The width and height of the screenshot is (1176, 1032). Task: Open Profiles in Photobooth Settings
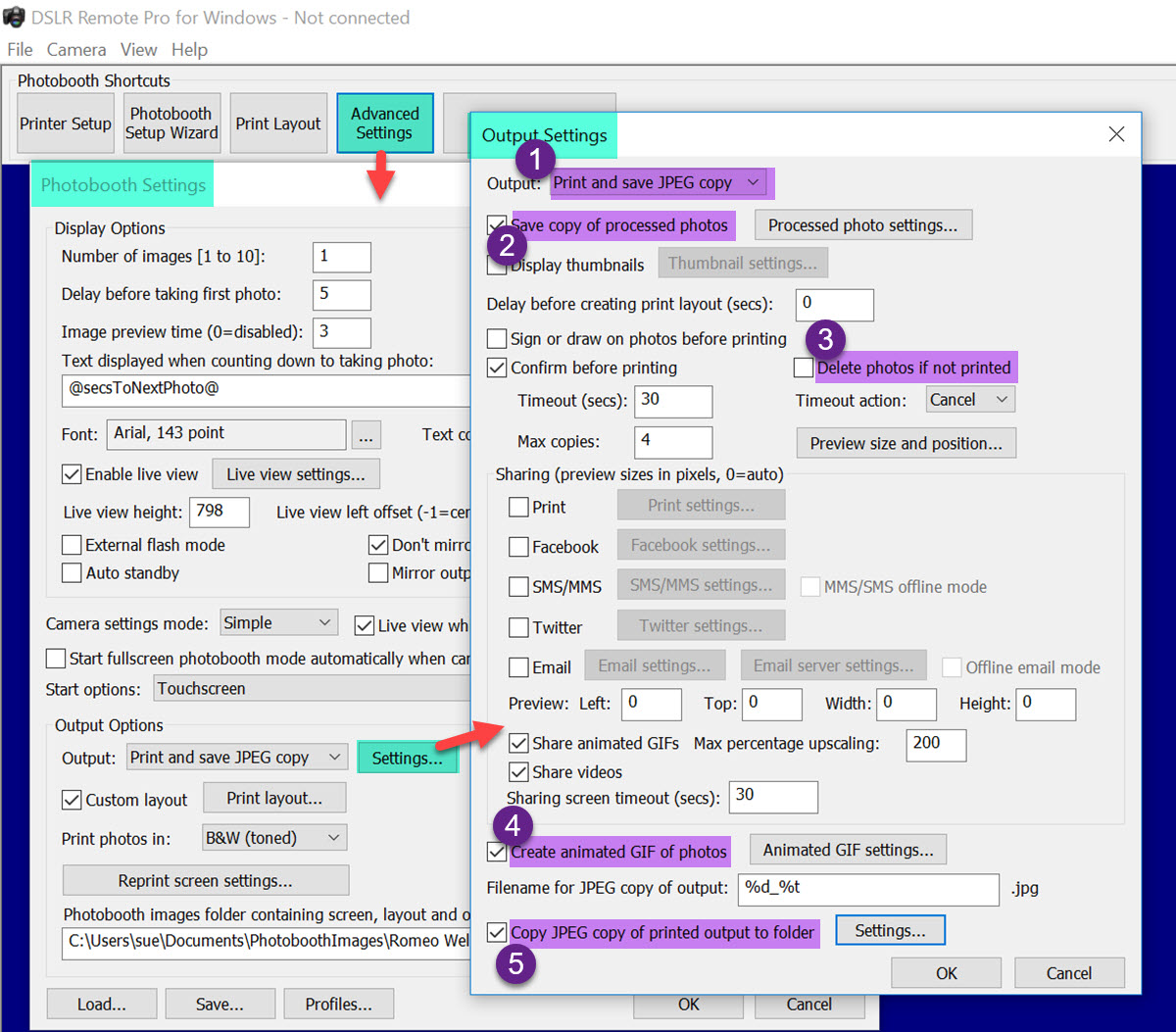(339, 1005)
